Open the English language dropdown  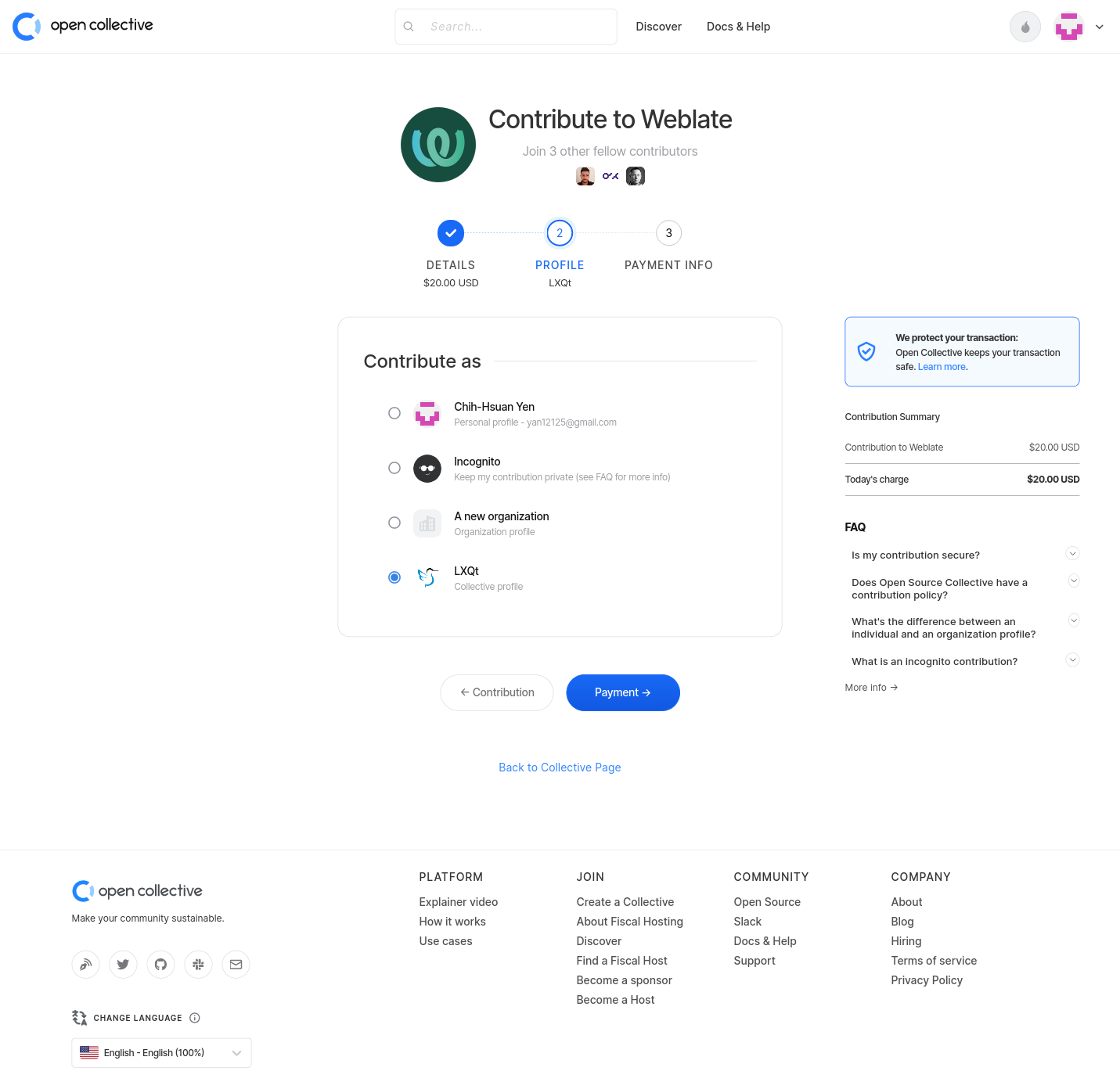[161, 1053]
